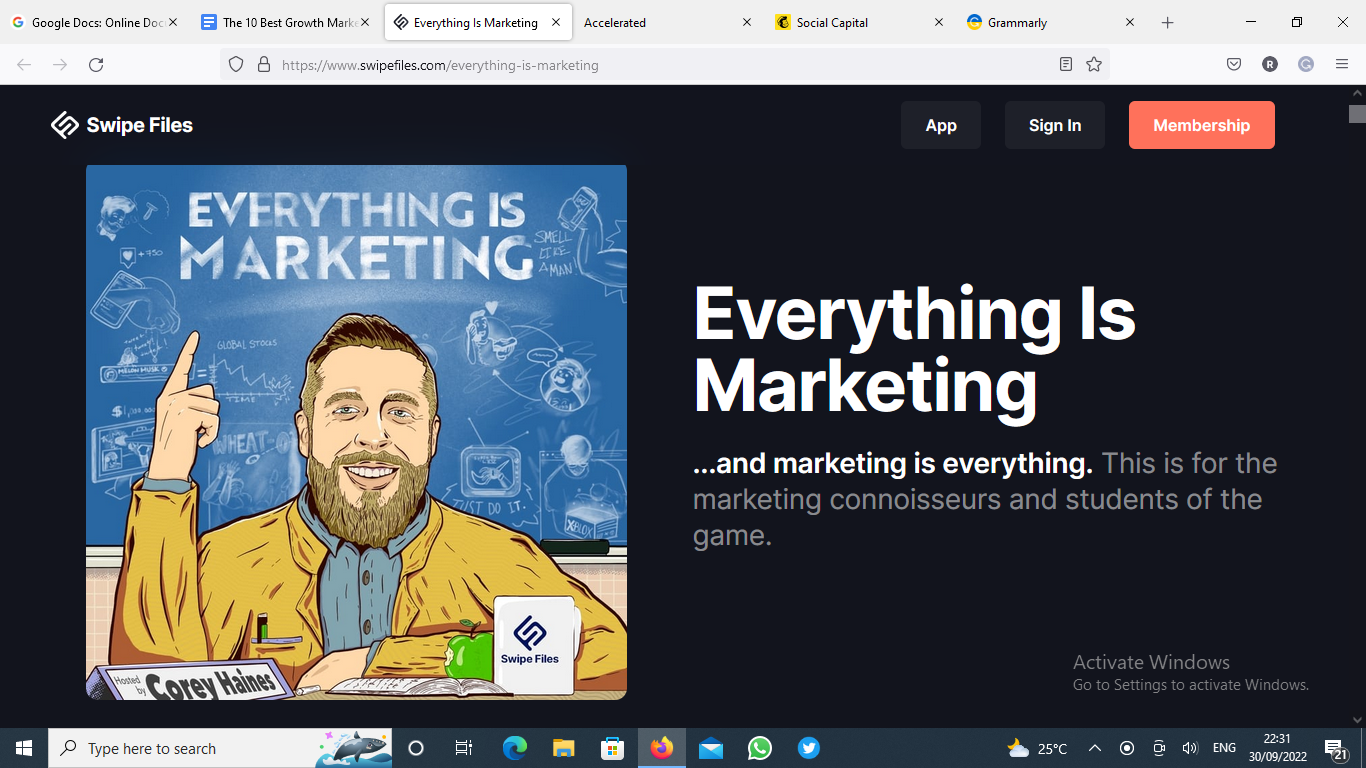Open Twitter app from taskbar
1366x768 pixels.
click(809, 748)
